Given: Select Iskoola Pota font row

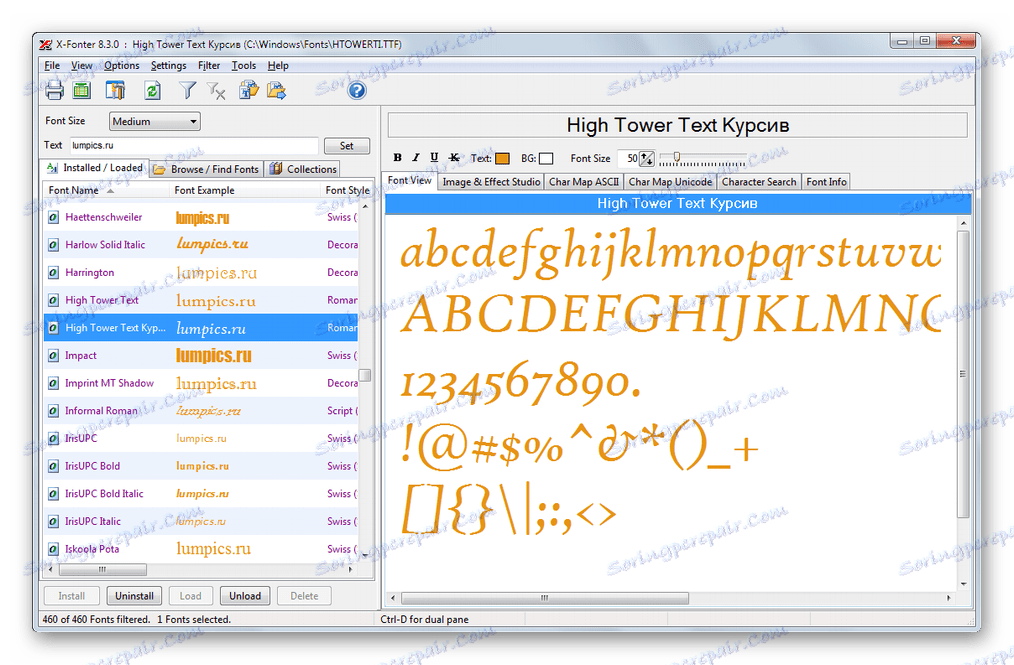Looking at the screenshot, I should [200, 549].
